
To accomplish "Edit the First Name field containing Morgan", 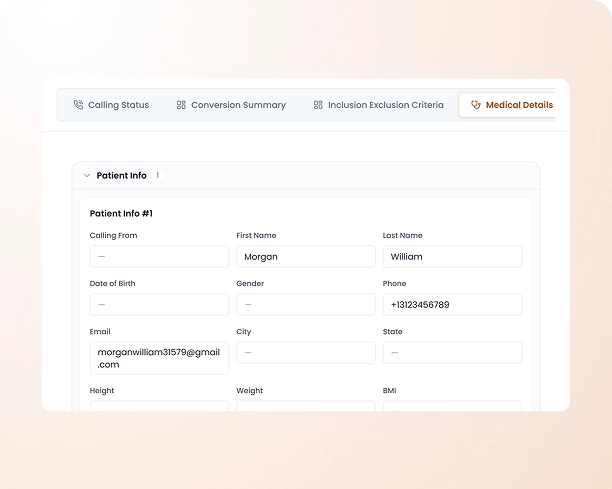I will [306, 256].
